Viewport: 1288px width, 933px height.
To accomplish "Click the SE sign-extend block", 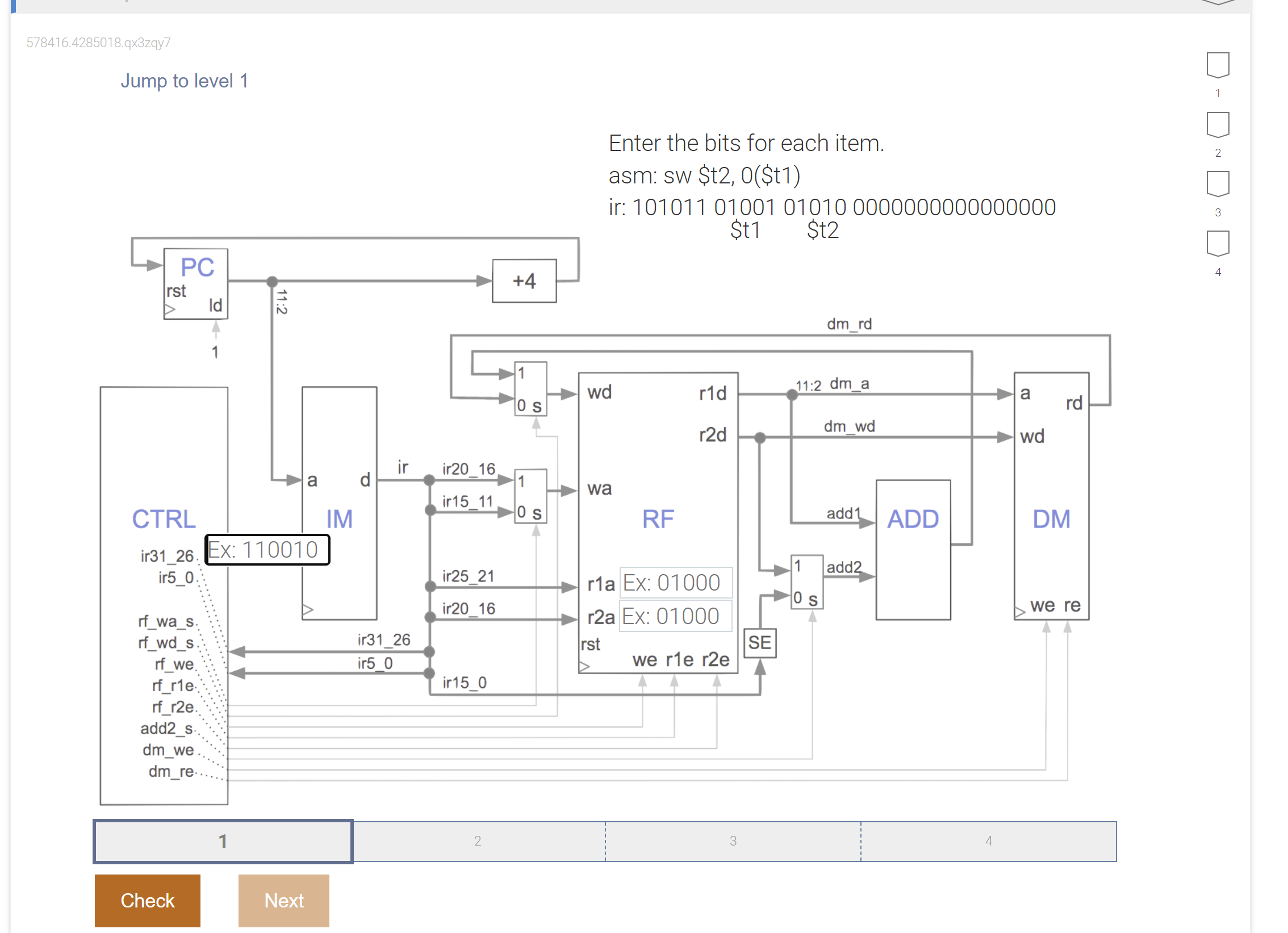I will [759, 643].
